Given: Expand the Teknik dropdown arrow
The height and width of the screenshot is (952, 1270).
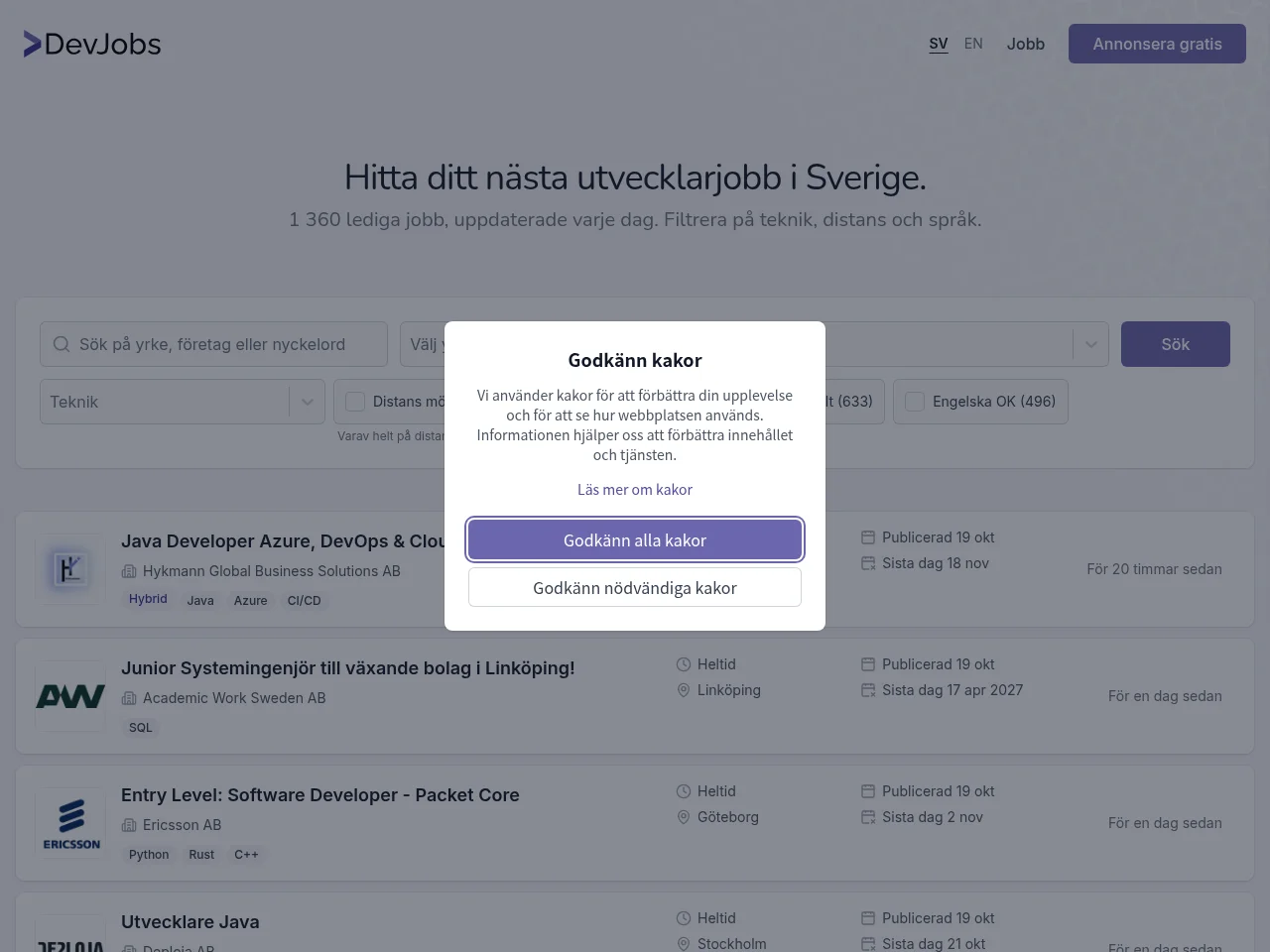Looking at the screenshot, I should coord(307,402).
